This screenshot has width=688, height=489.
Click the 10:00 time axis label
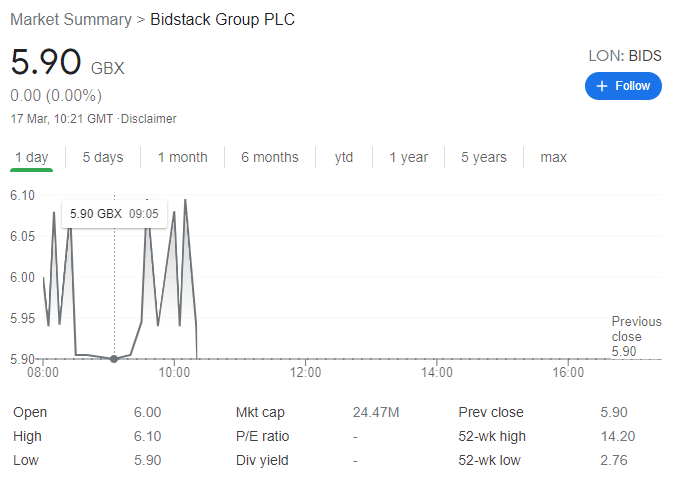[x=174, y=373]
